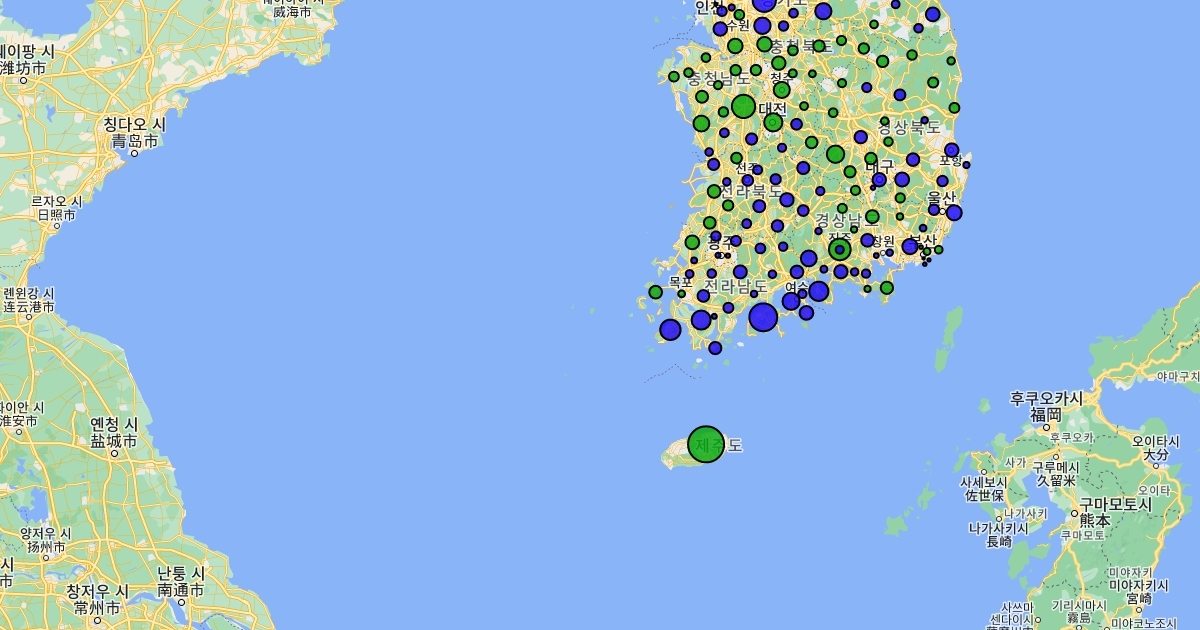Select the largest blue marker on the south coast
The image size is (1200, 630).
(763, 317)
